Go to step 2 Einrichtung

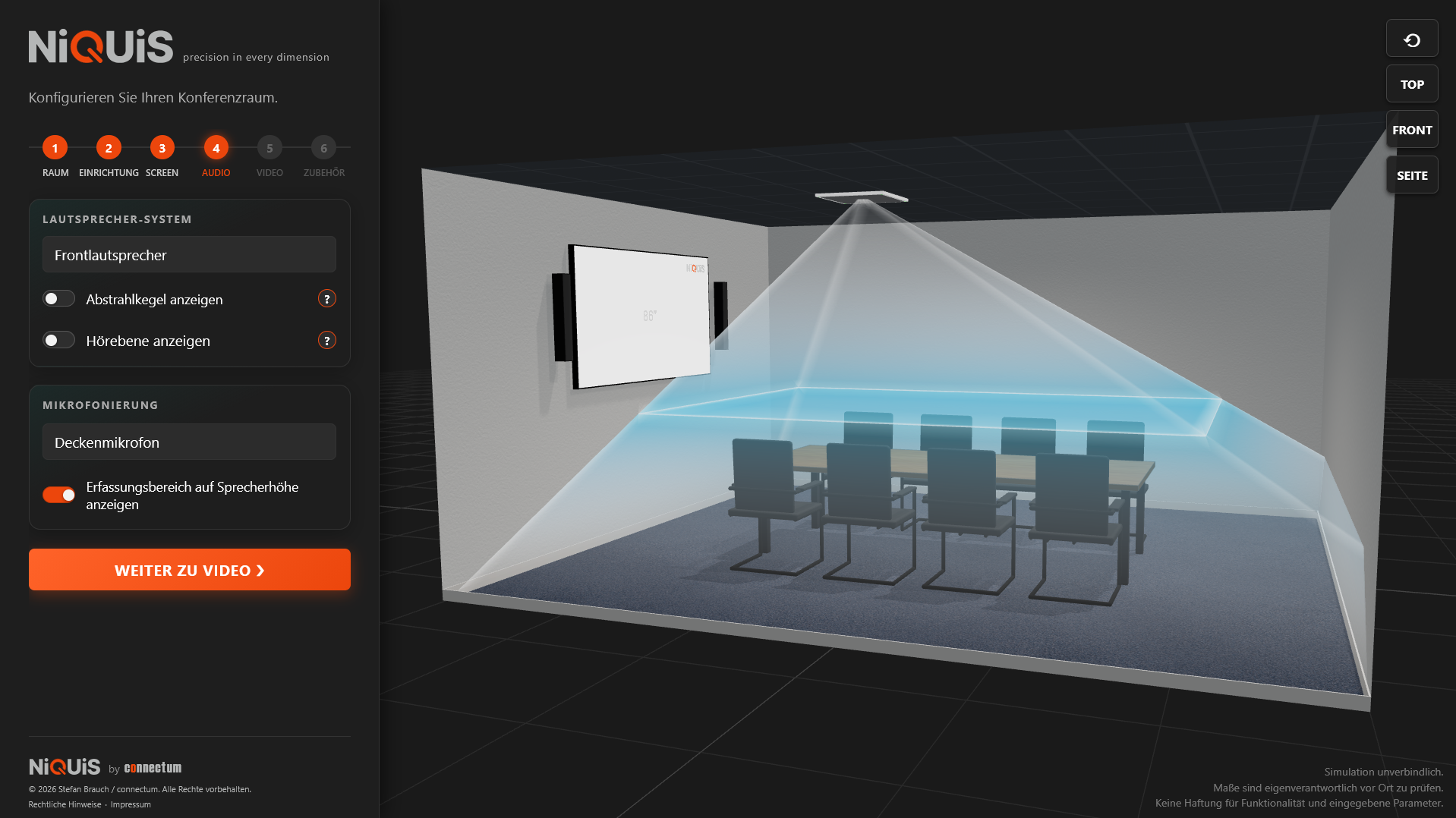(x=109, y=148)
